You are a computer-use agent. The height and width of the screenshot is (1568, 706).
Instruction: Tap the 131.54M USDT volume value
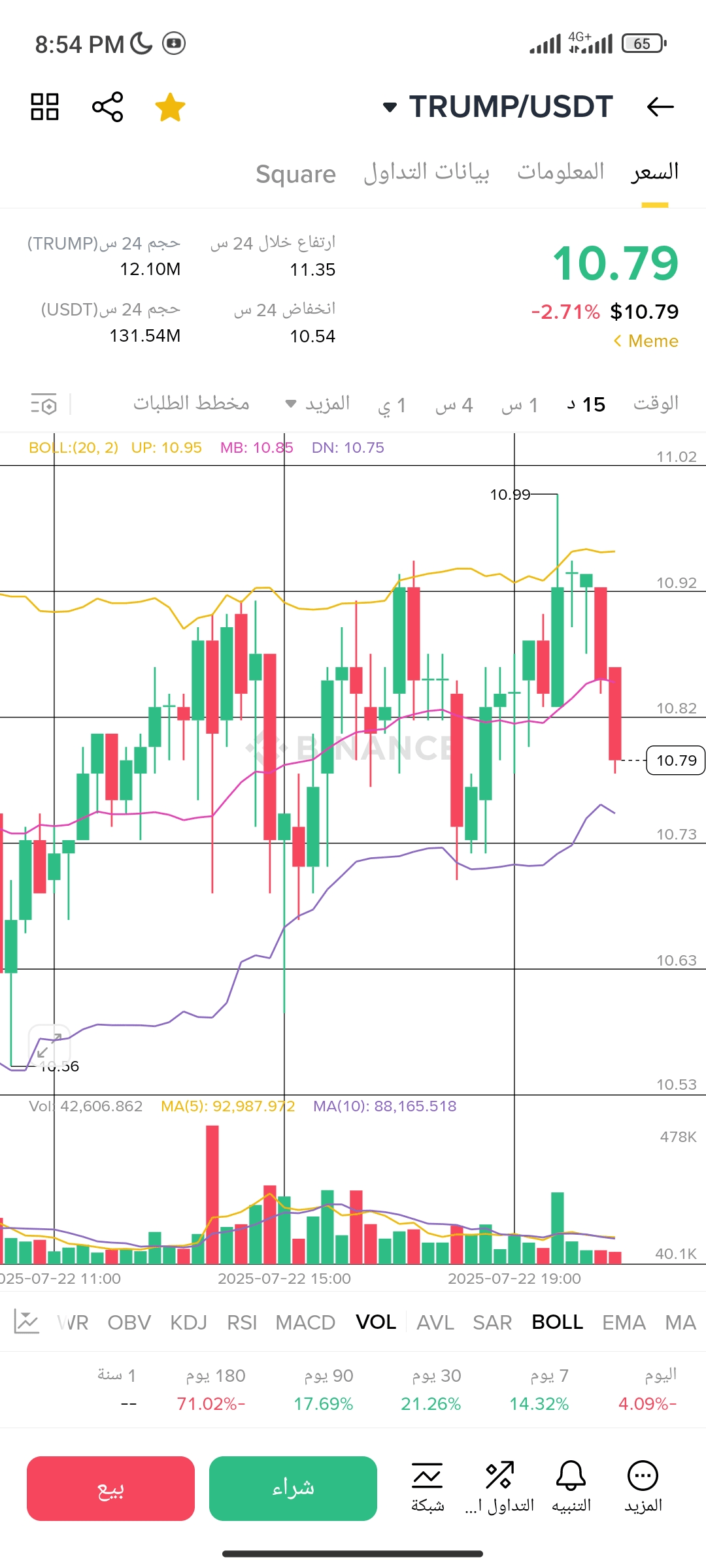[144, 336]
